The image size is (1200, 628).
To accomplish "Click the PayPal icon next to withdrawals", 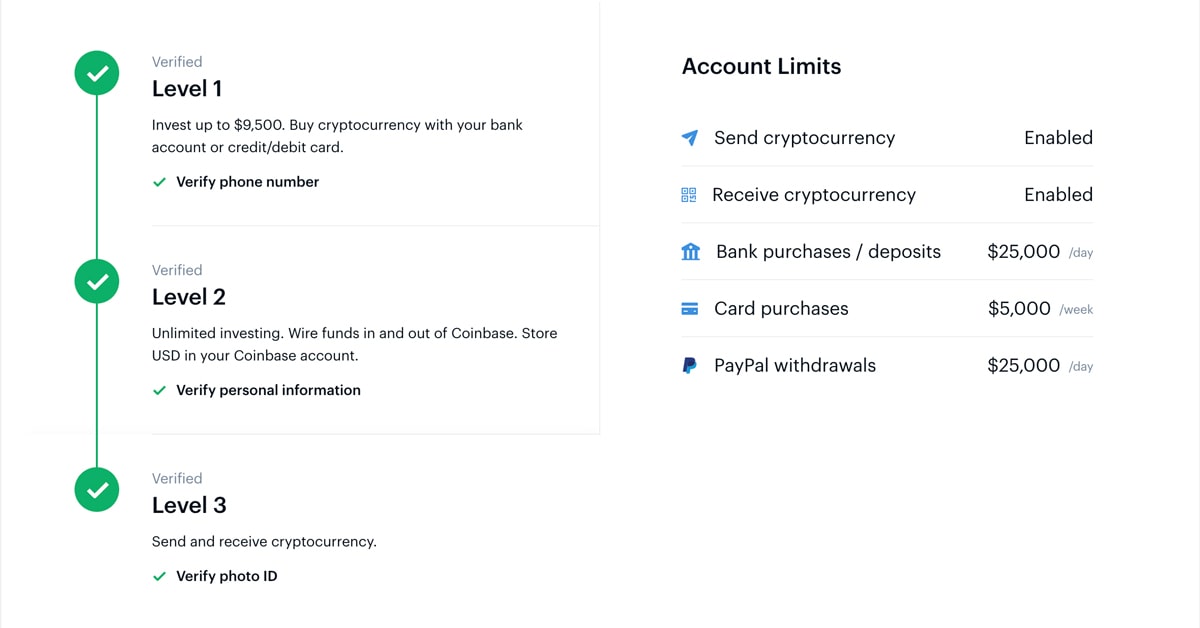I will [690, 365].
